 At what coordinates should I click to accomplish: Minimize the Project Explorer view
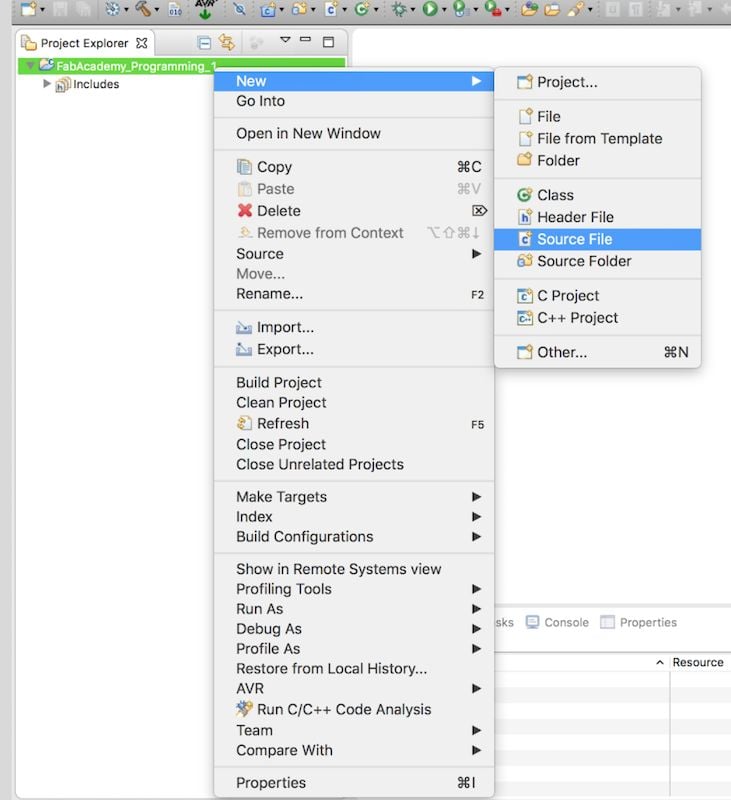pyautogui.click(x=306, y=39)
